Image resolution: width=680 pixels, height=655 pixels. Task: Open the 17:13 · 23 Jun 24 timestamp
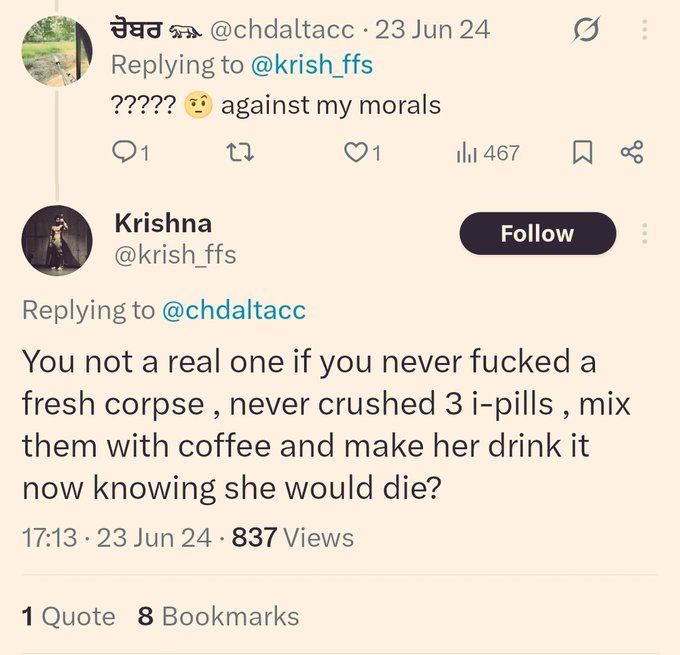click(117, 537)
